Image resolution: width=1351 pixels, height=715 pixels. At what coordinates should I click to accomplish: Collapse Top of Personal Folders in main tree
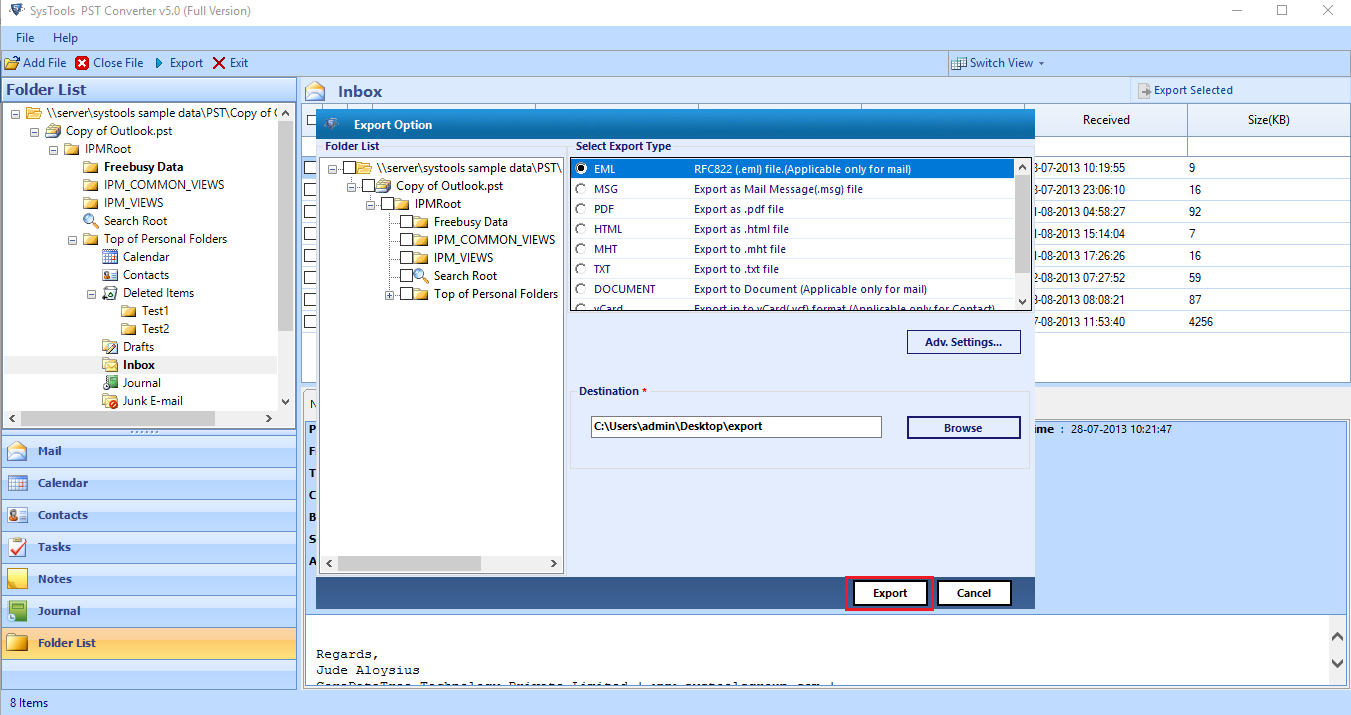[73, 239]
